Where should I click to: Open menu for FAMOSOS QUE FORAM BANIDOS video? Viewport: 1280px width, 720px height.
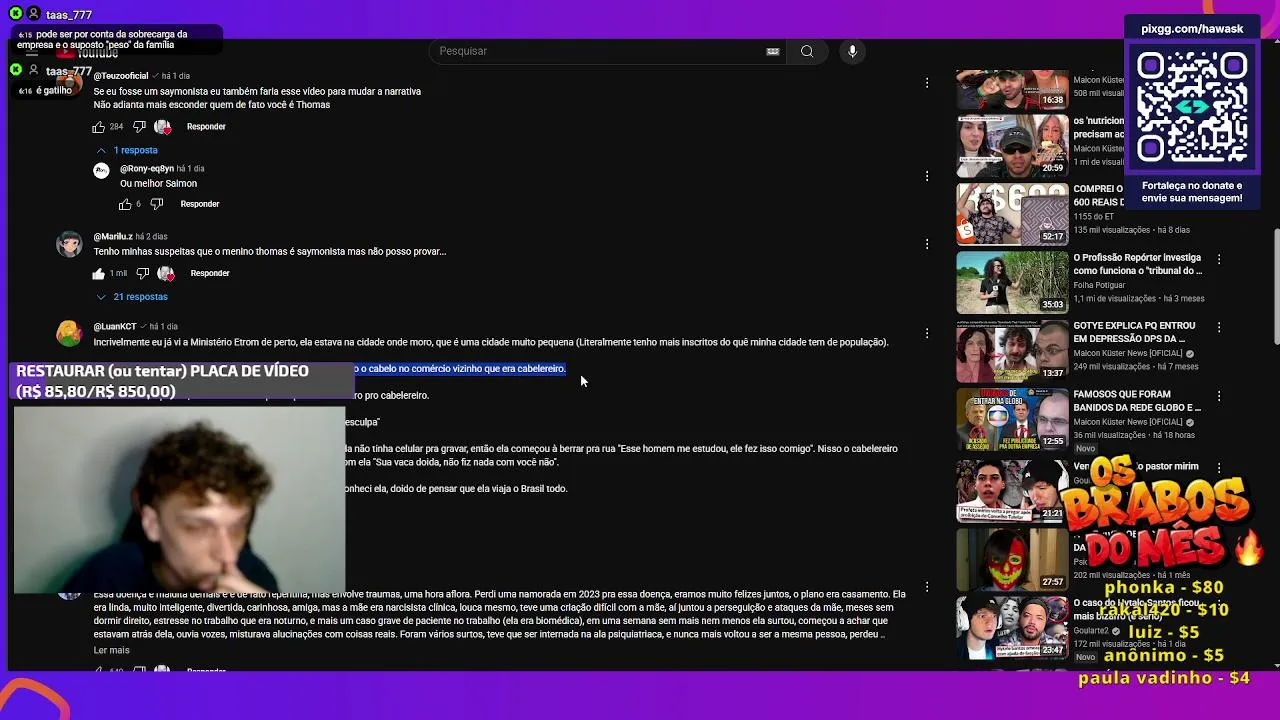pos(1219,397)
